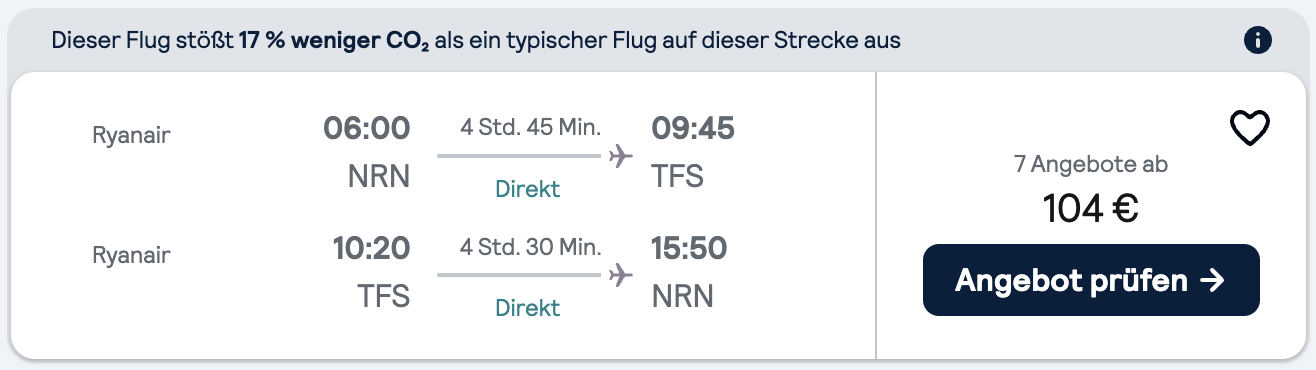Click the 17 % weniger CO₂ text
The width and height of the screenshot is (1316, 370).
[x=334, y=42]
